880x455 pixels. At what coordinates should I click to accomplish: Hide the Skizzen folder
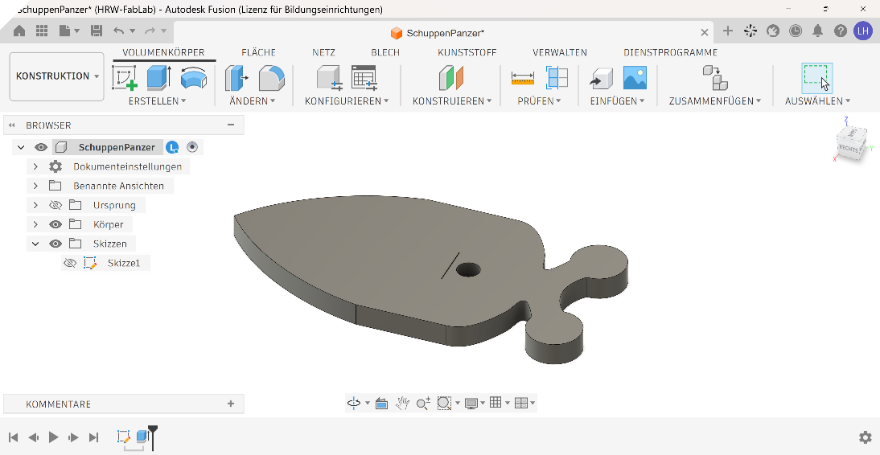(x=55, y=243)
